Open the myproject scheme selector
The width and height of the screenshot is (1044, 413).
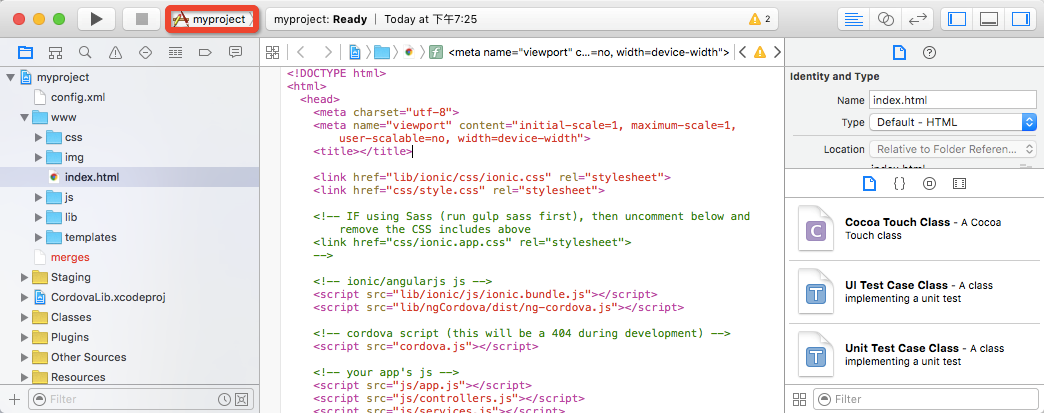211,19
